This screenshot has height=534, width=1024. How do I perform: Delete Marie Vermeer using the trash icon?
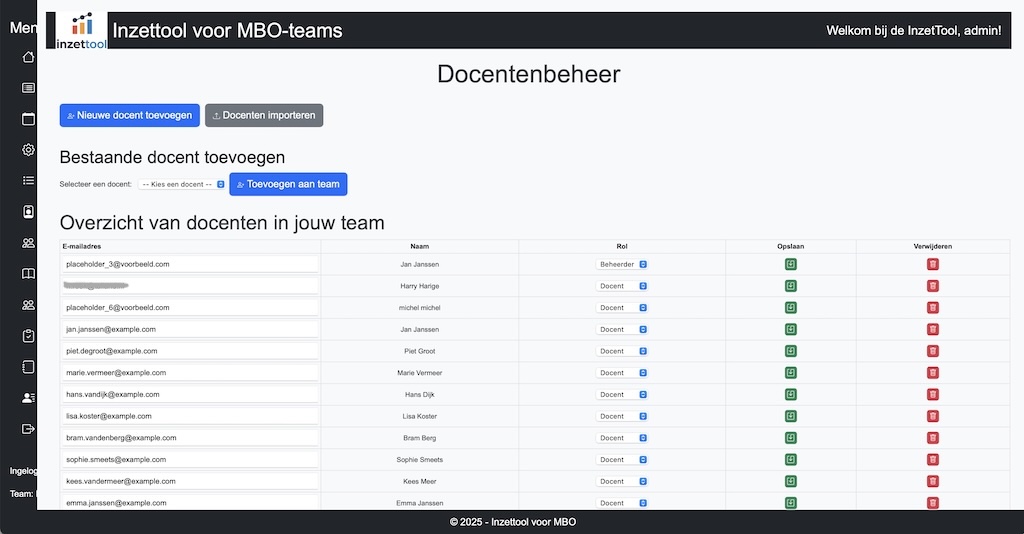[x=932, y=373]
